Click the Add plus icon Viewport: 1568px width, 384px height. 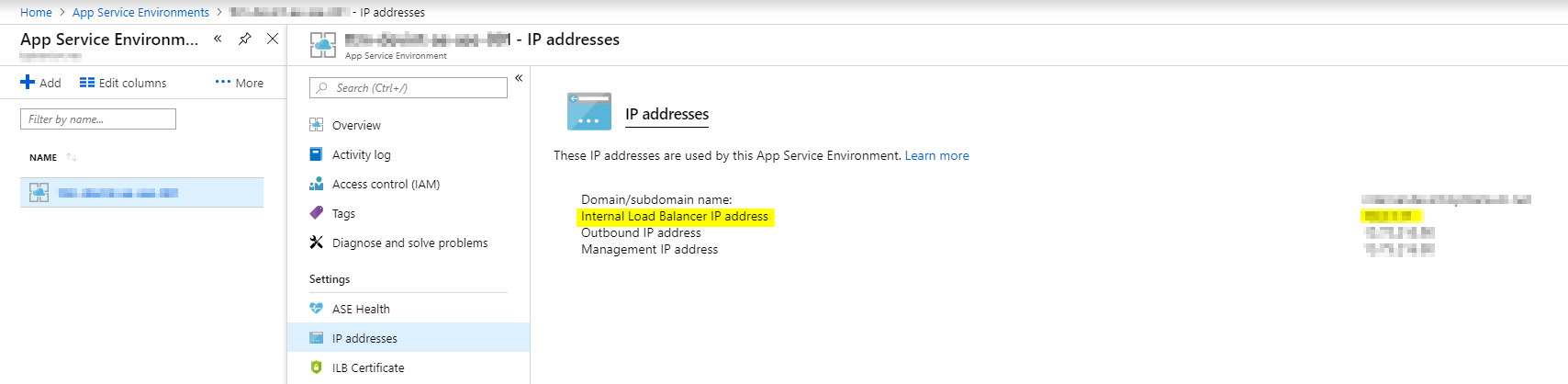28,82
